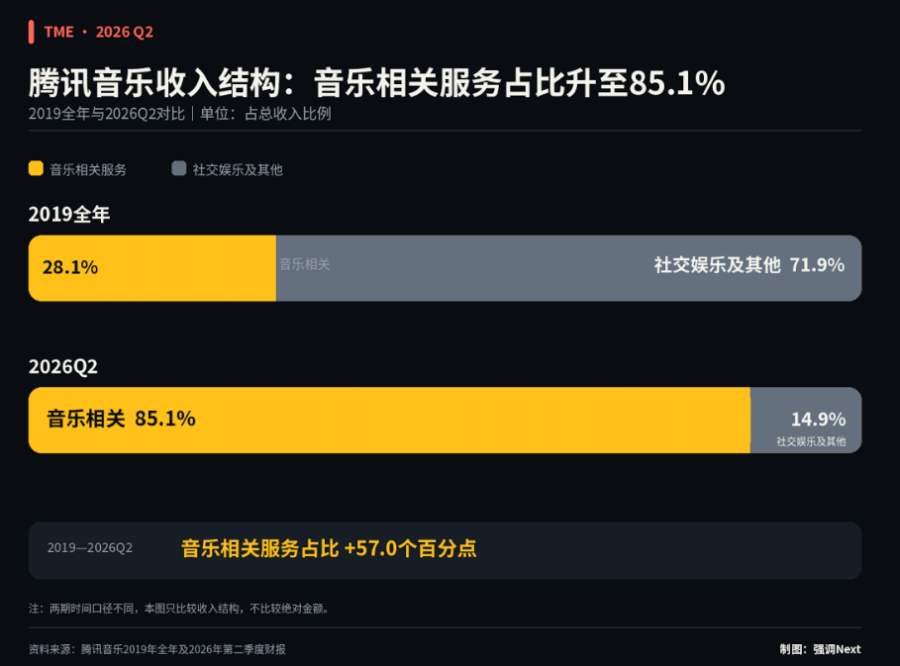
Task: Click the 资料来源 source line
Action: point(157,649)
